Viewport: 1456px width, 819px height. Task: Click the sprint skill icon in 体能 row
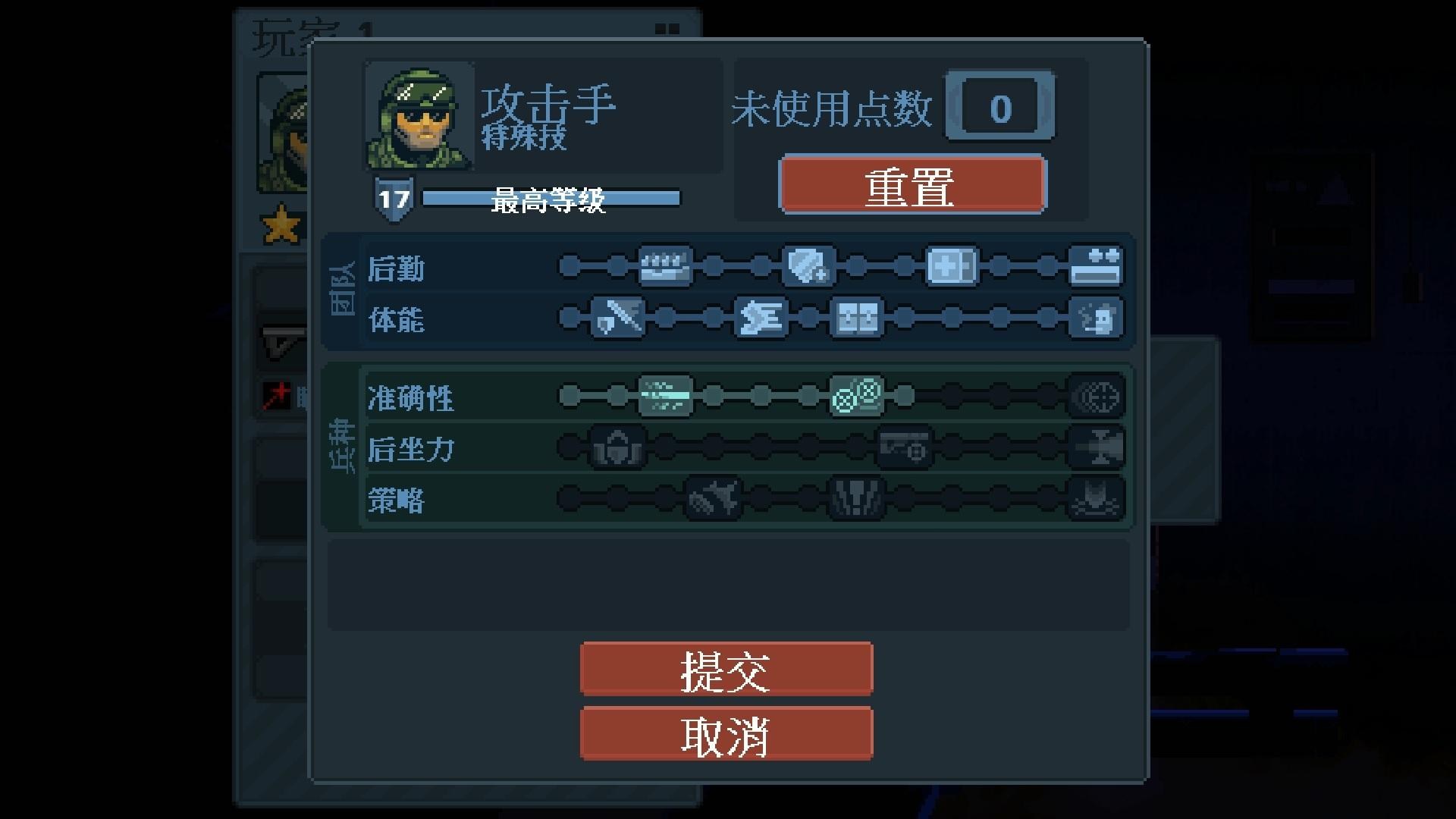tap(761, 318)
